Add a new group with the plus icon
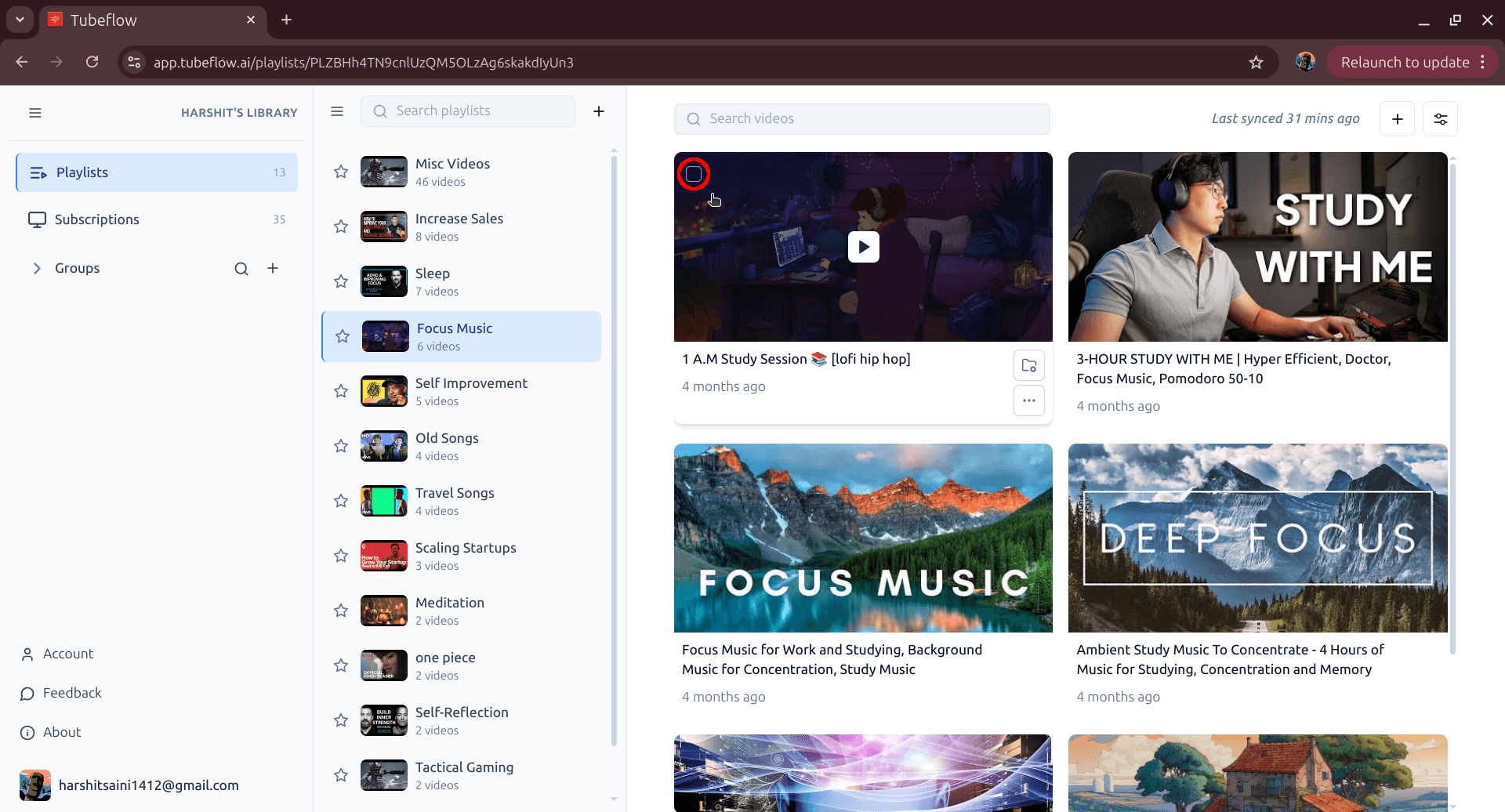 click(x=273, y=268)
